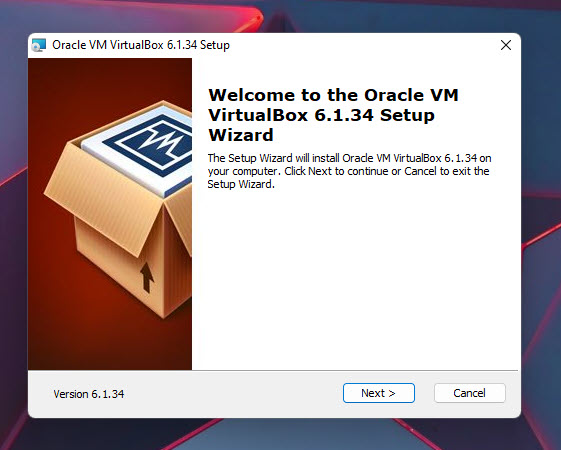Click the word Wizard in the bold heading

241,135
